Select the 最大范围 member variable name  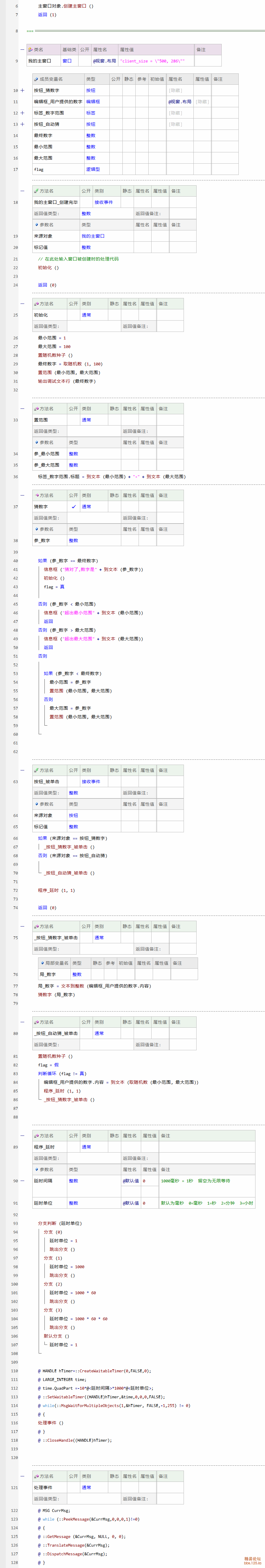tap(43, 158)
